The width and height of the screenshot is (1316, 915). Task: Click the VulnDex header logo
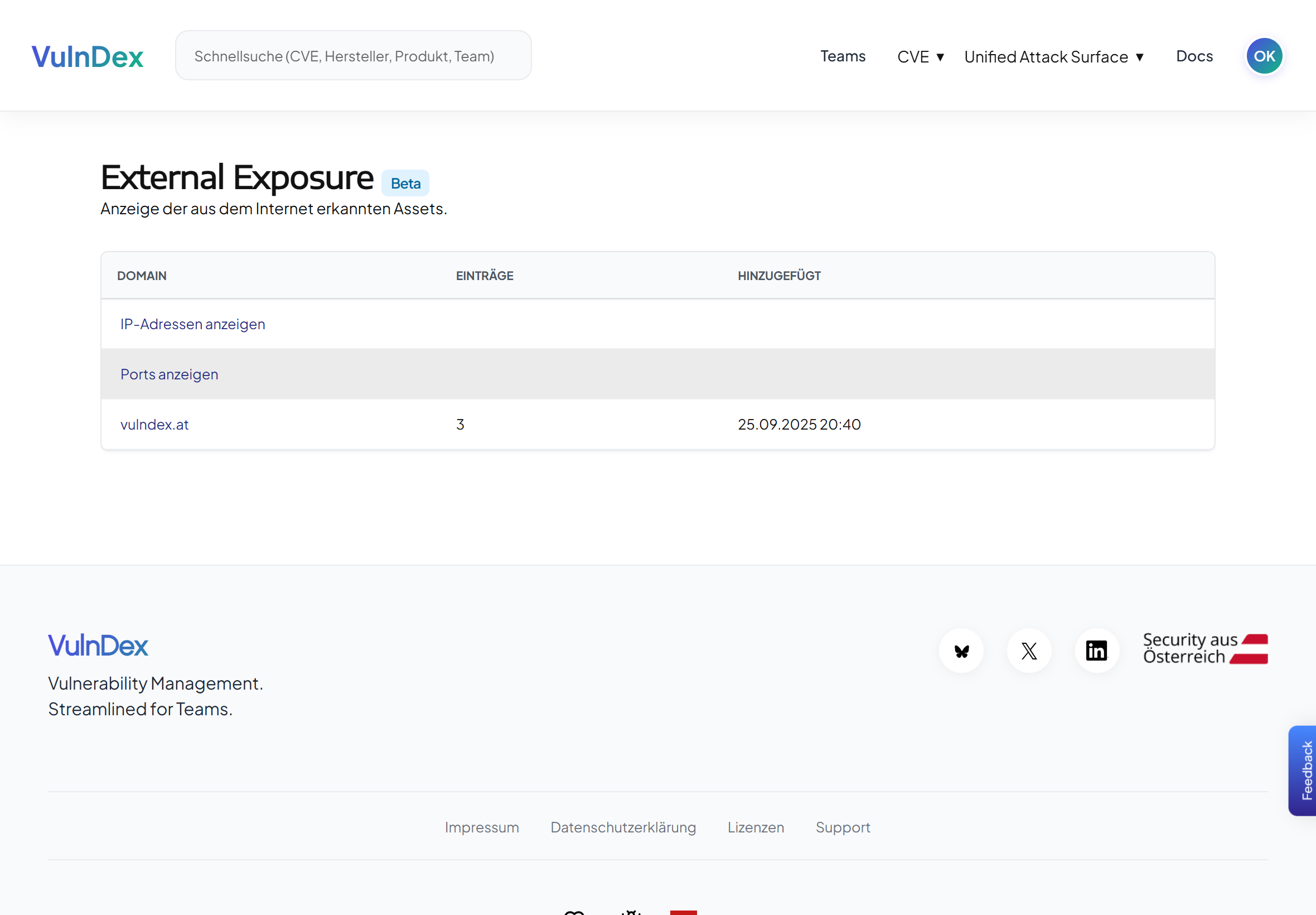88,56
